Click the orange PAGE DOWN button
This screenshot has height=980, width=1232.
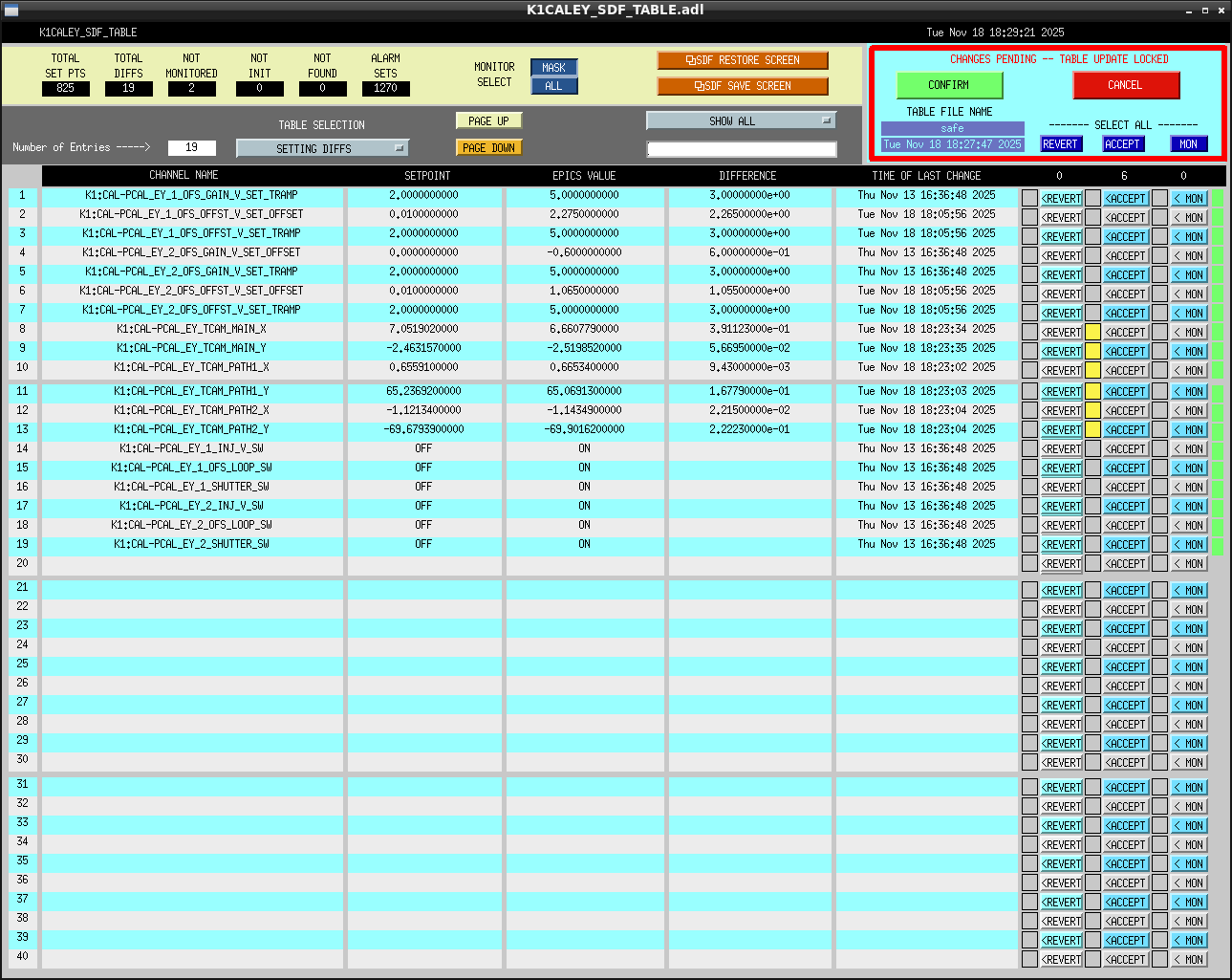[488, 148]
